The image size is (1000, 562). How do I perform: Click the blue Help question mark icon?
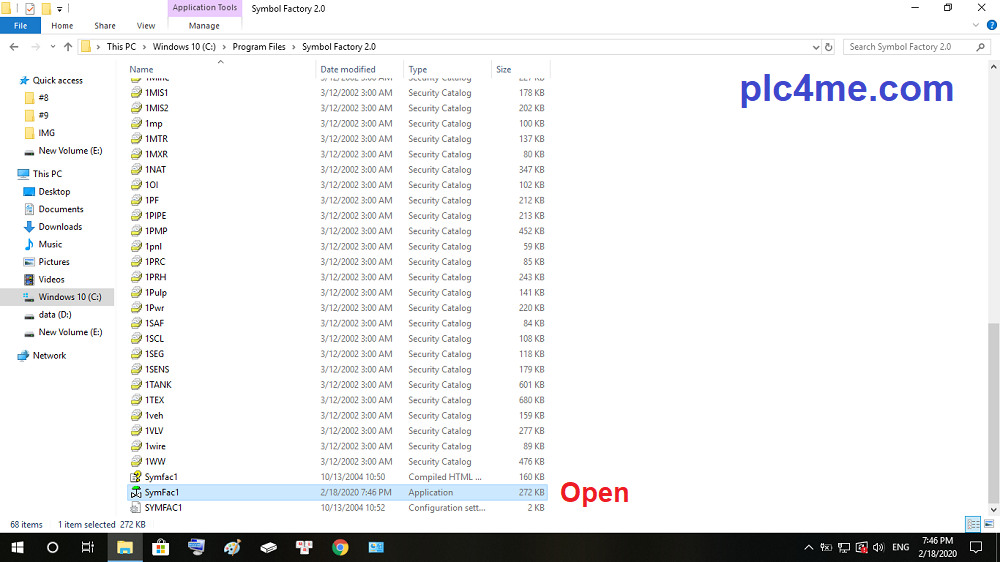click(x=991, y=26)
